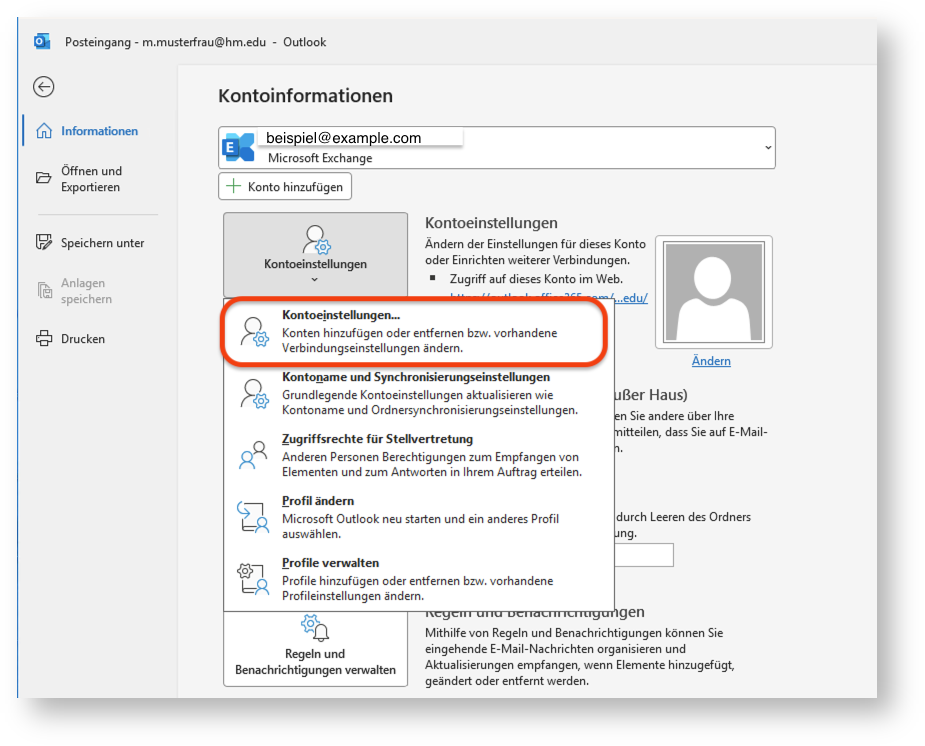The image size is (925, 746).
Task: Click the plus icon on Konto hinzufügen
Action: point(234,186)
